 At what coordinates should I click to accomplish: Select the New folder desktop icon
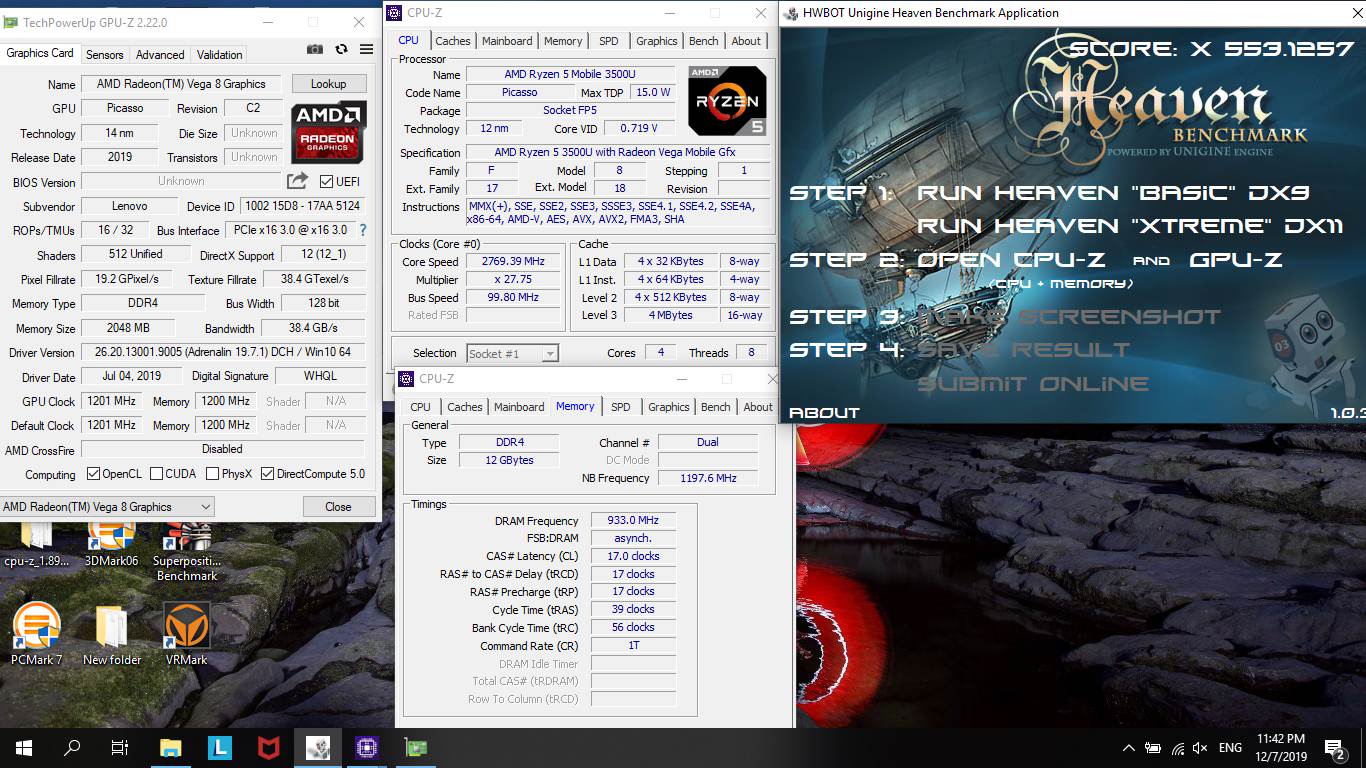111,634
